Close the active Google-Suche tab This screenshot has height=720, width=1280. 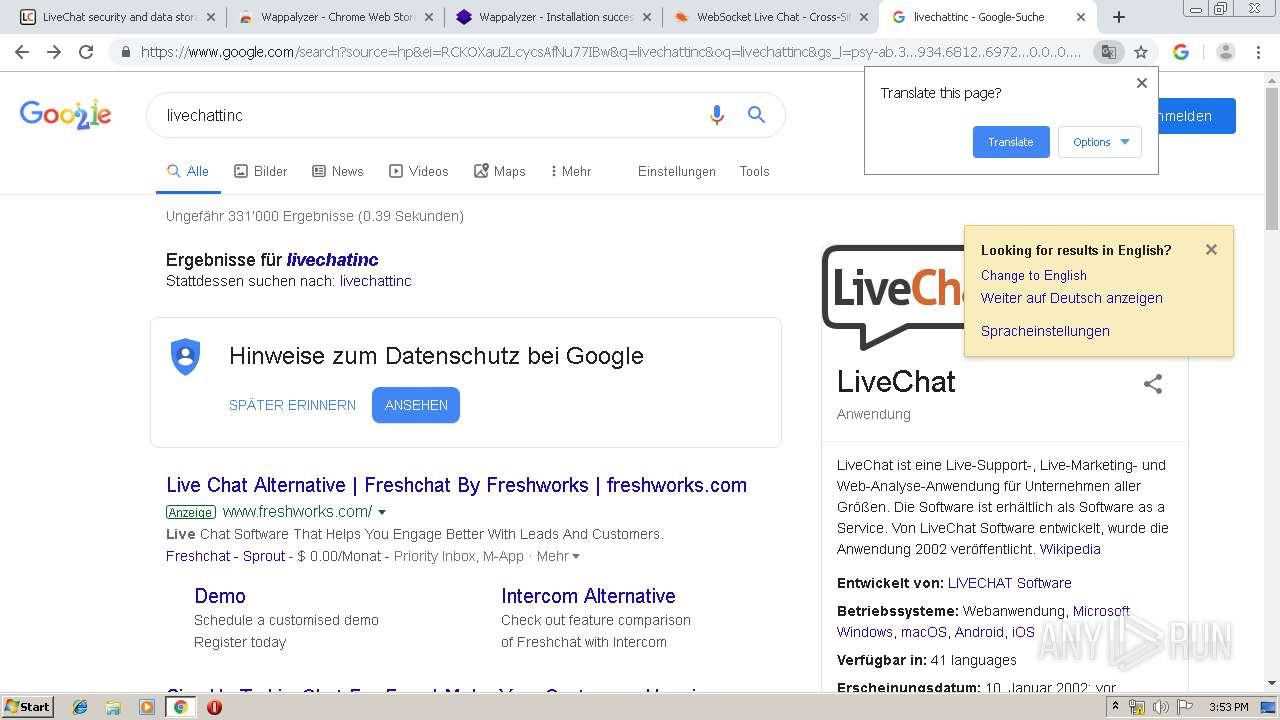[x=1081, y=17]
